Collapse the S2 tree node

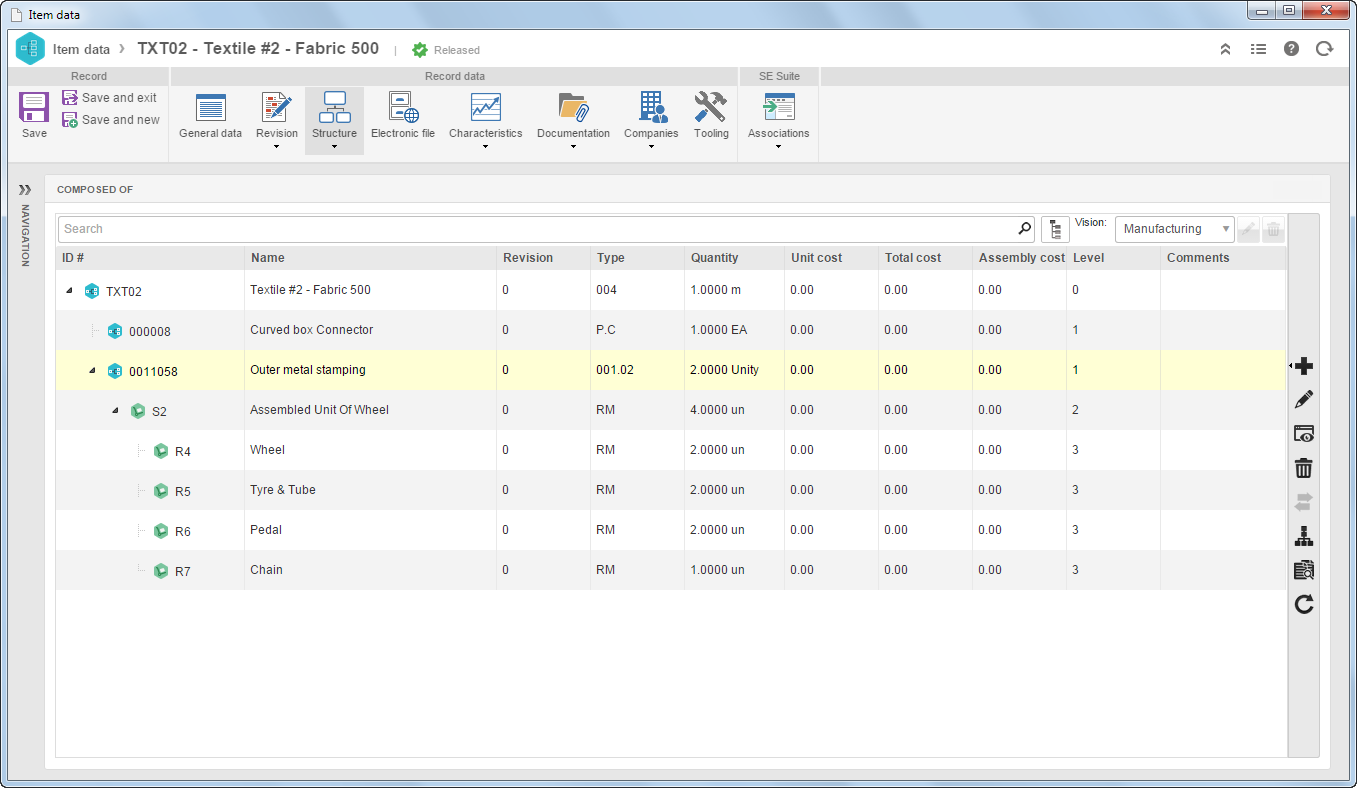[x=116, y=411]
